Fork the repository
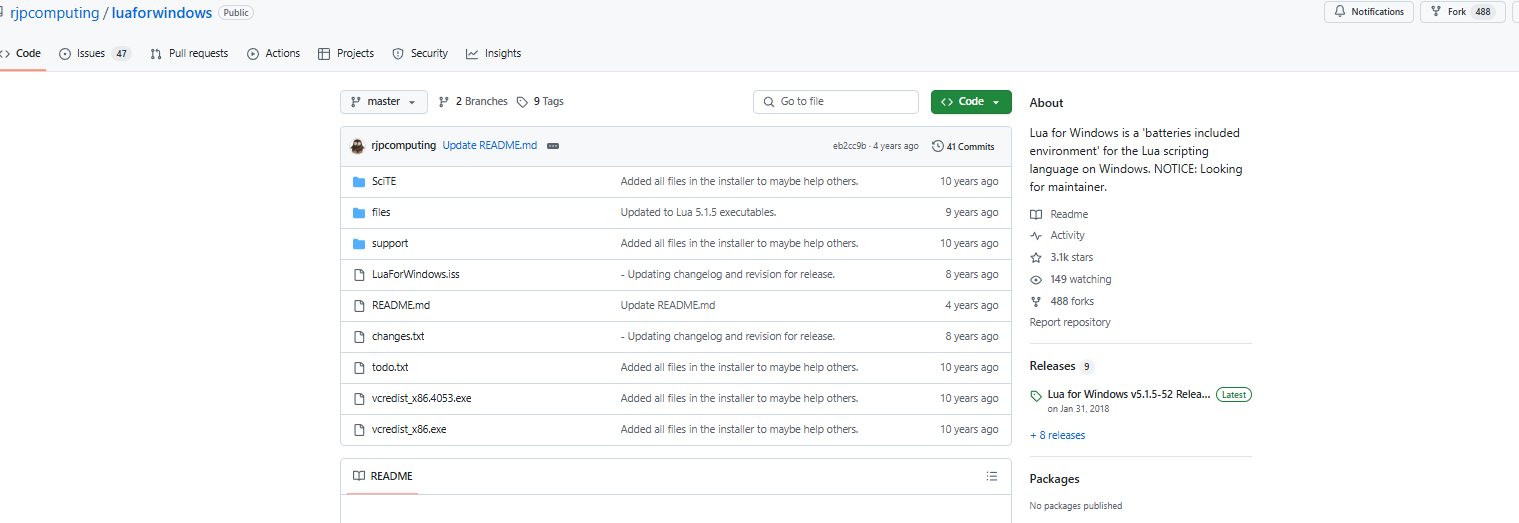This screenshot has width=1519, height=523. [x=1463, y=12]
